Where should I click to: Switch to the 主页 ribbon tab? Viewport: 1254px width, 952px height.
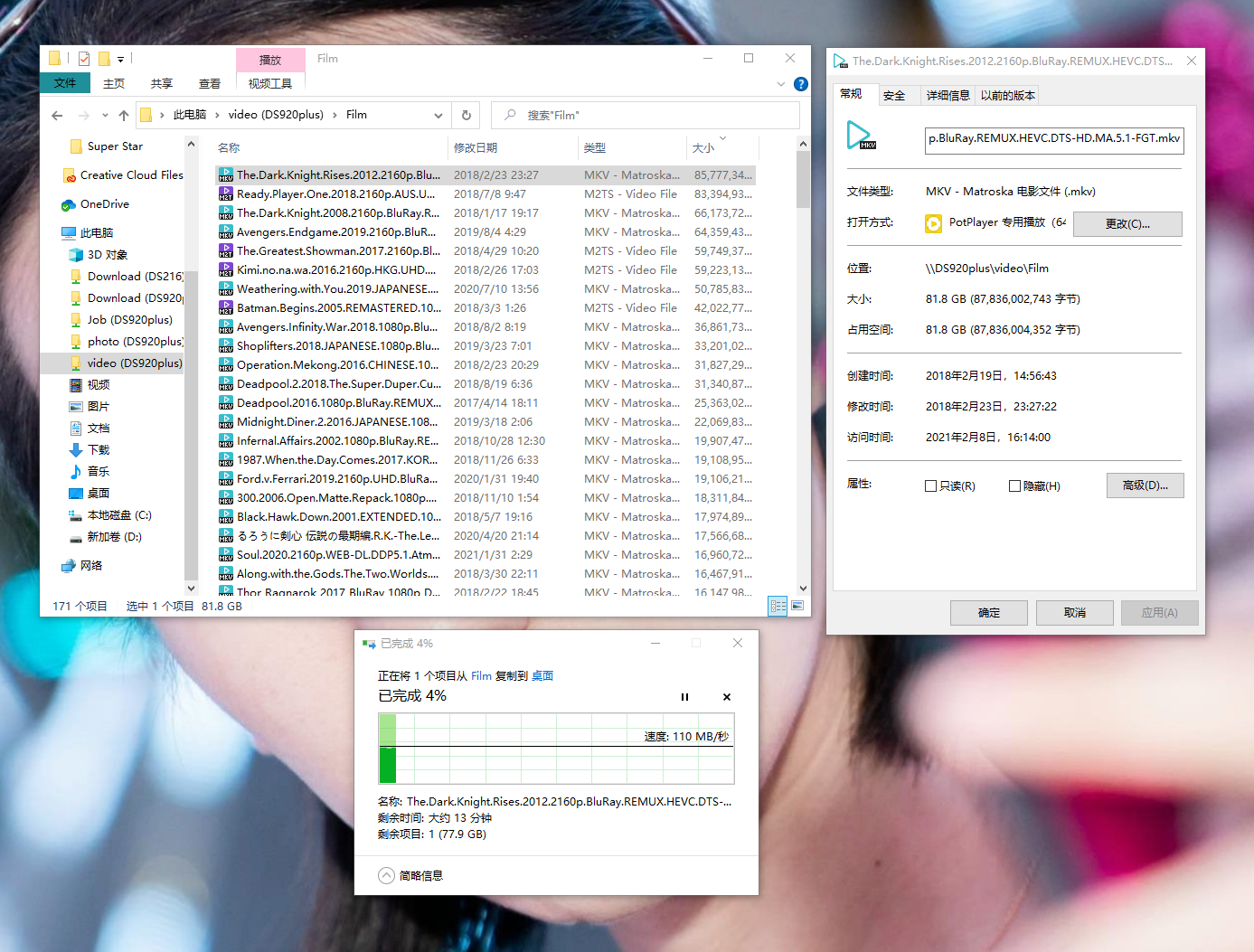click(114, 84)
